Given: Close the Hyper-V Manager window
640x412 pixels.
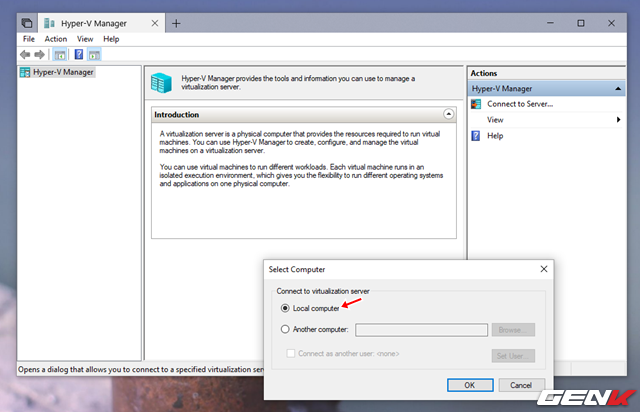Looking at the screenshot, I should [x=611, y=23].
